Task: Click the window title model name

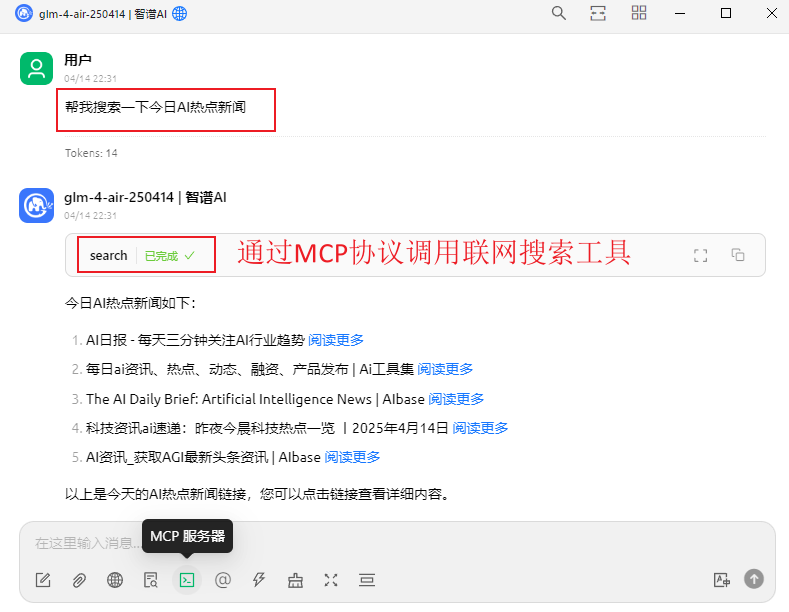Action: click(x=103, y=14)
